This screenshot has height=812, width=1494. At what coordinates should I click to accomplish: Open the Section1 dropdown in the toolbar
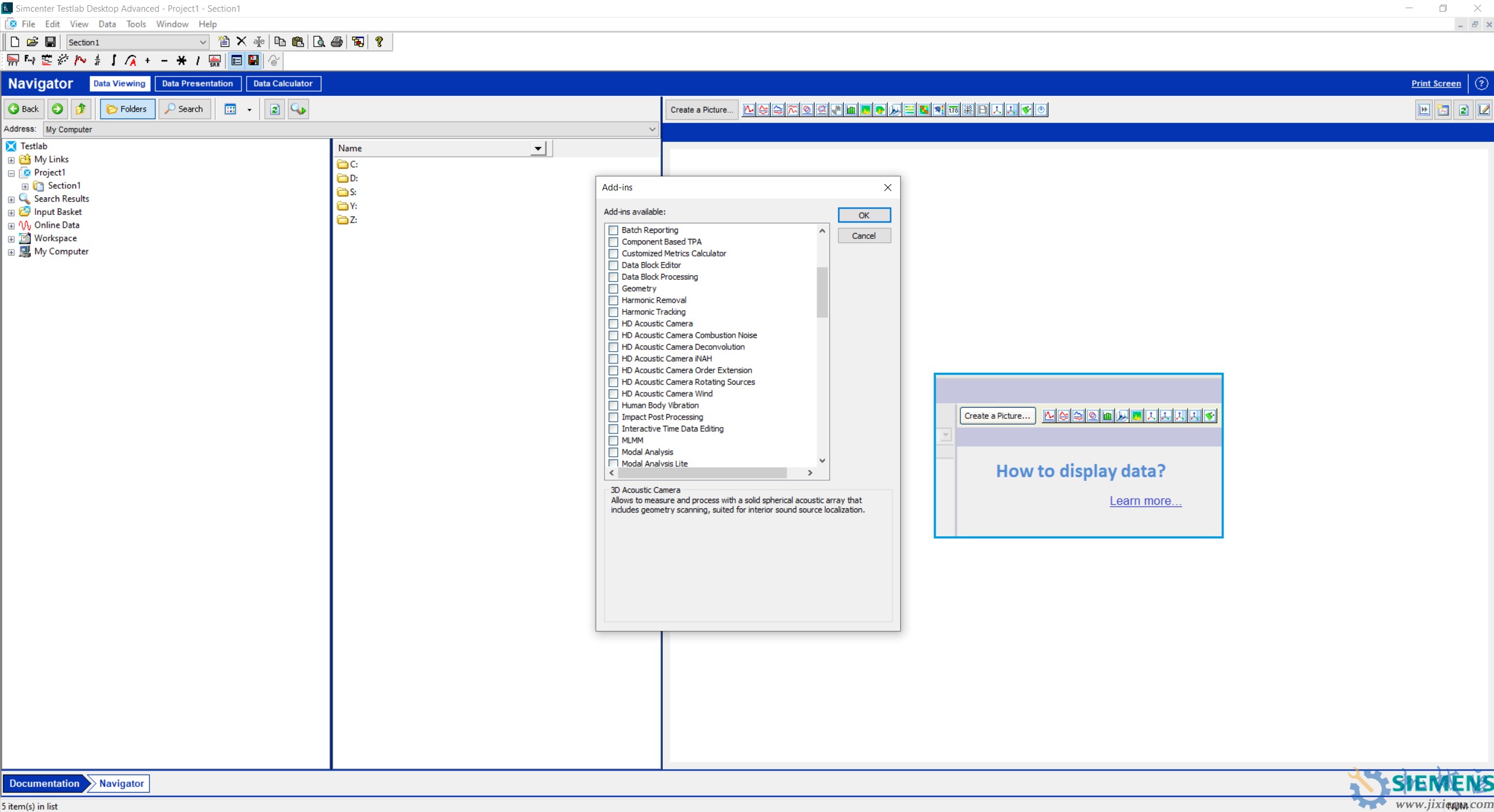202,42
